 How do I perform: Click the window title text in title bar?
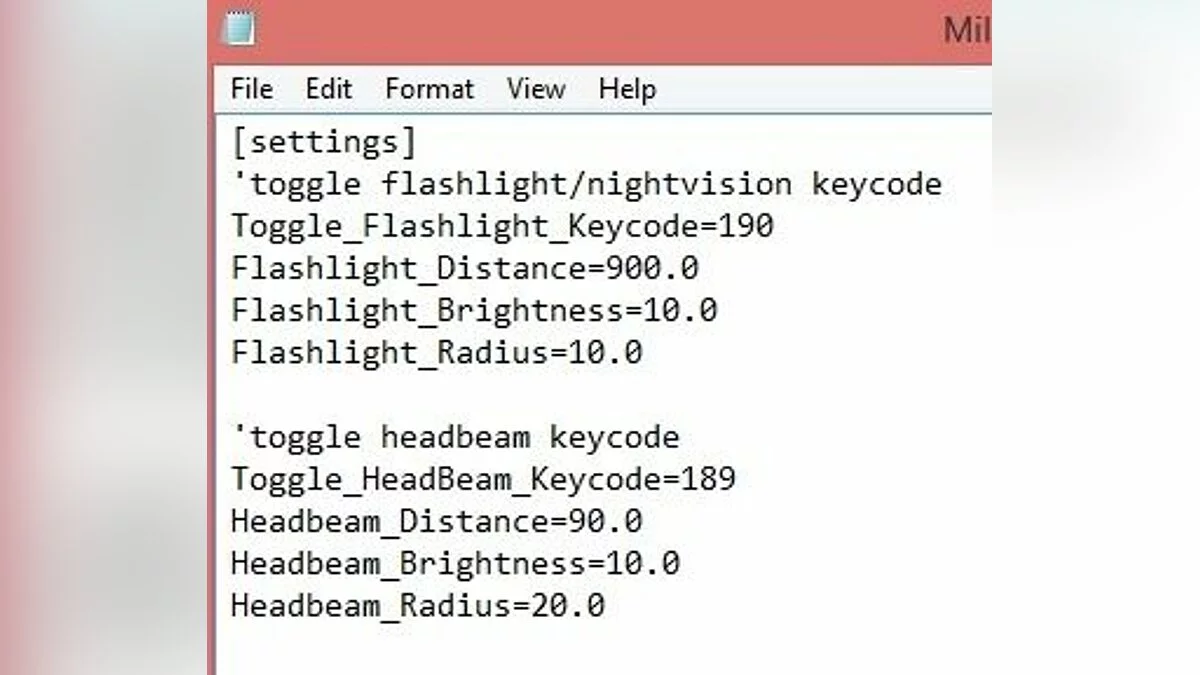coord(966,30)
